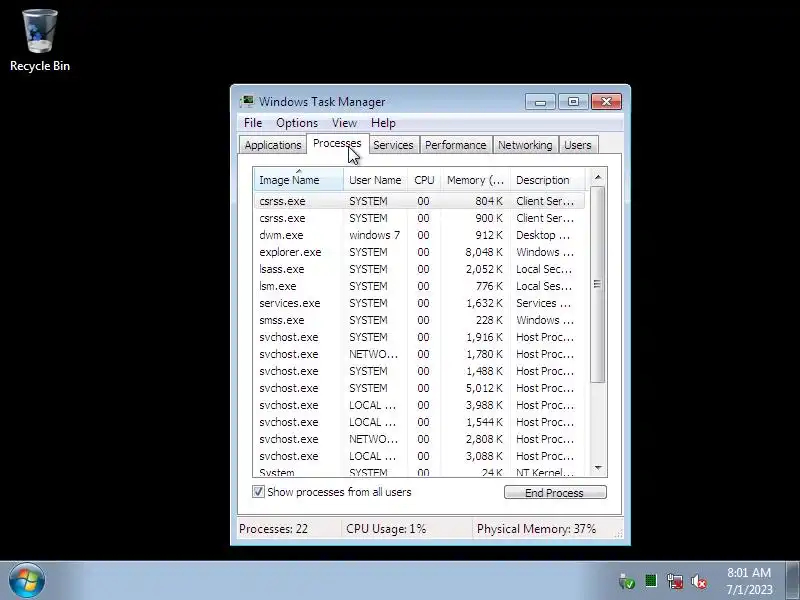Select the lsass.exe process row
Screen dimensions: 800x600
point(419,269)
